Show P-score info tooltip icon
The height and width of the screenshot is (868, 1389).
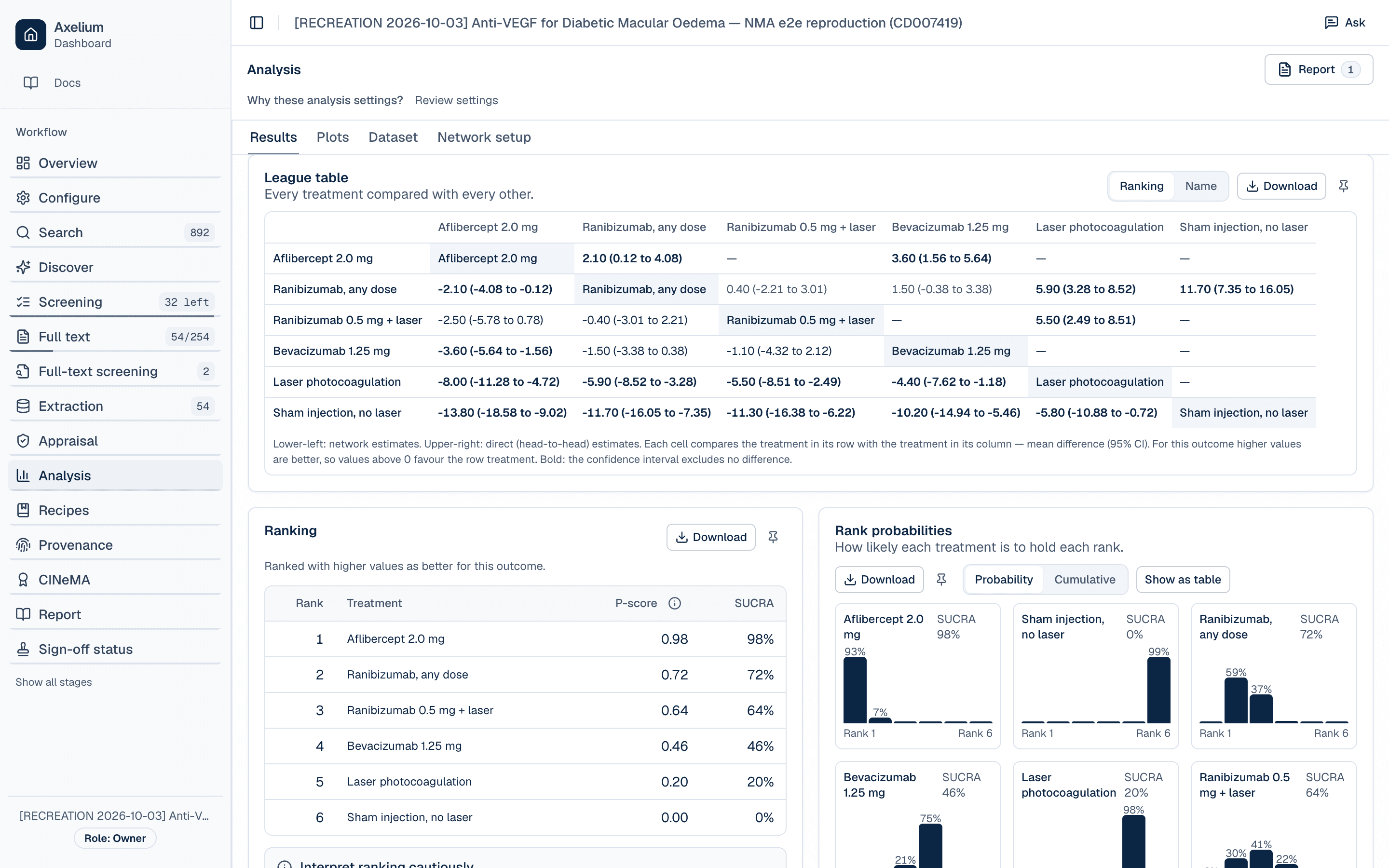click(x=675, y=603)
